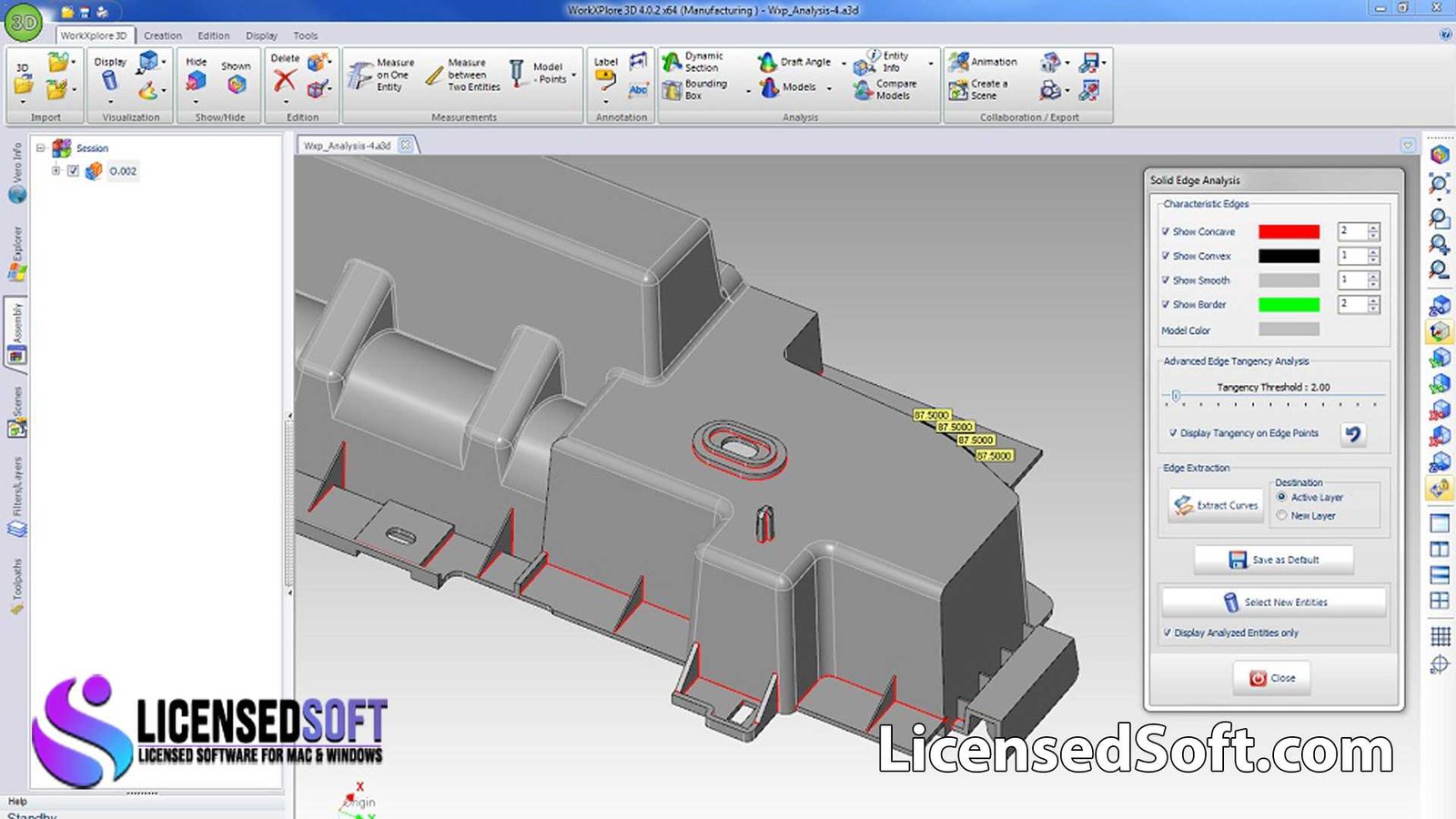The image size is (1456, 819).
Task: Uncheck the Show Concave checkbox
Action: (x=1166, y=232)
